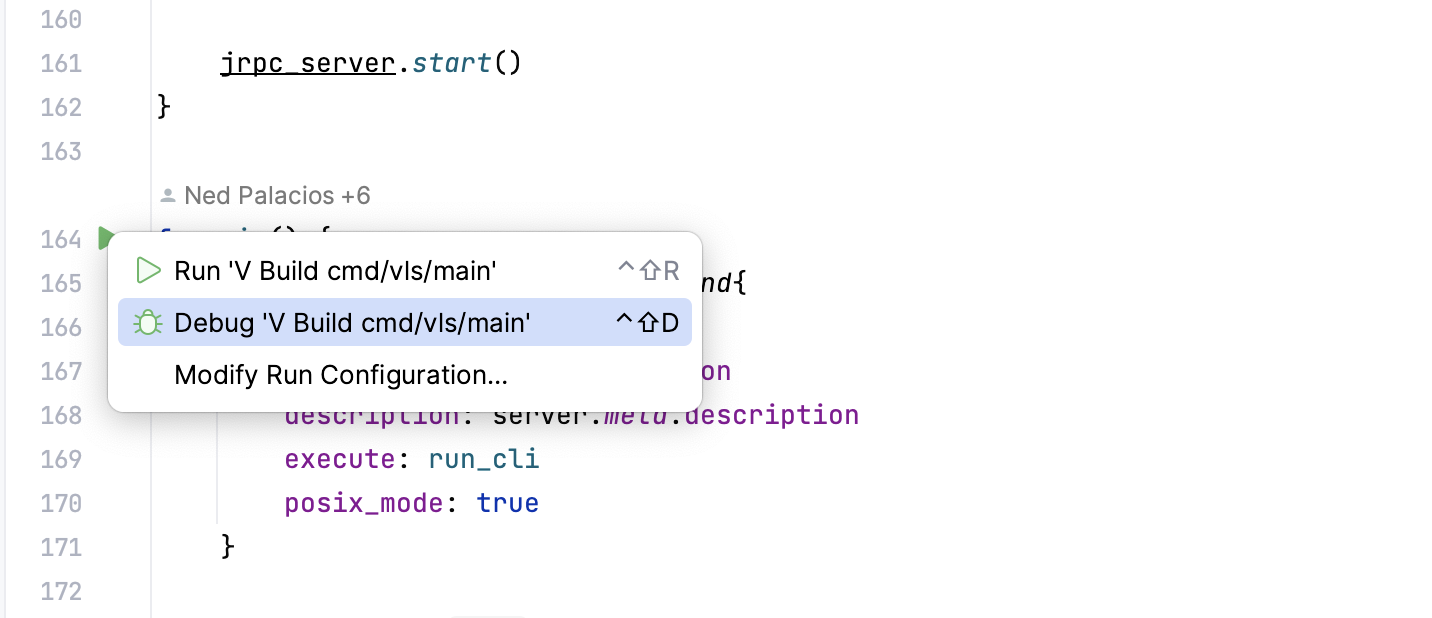This screenshot has height=618, width=1432.
Task: Click the play icon beside Run menu entry
Action: point(148,270)
